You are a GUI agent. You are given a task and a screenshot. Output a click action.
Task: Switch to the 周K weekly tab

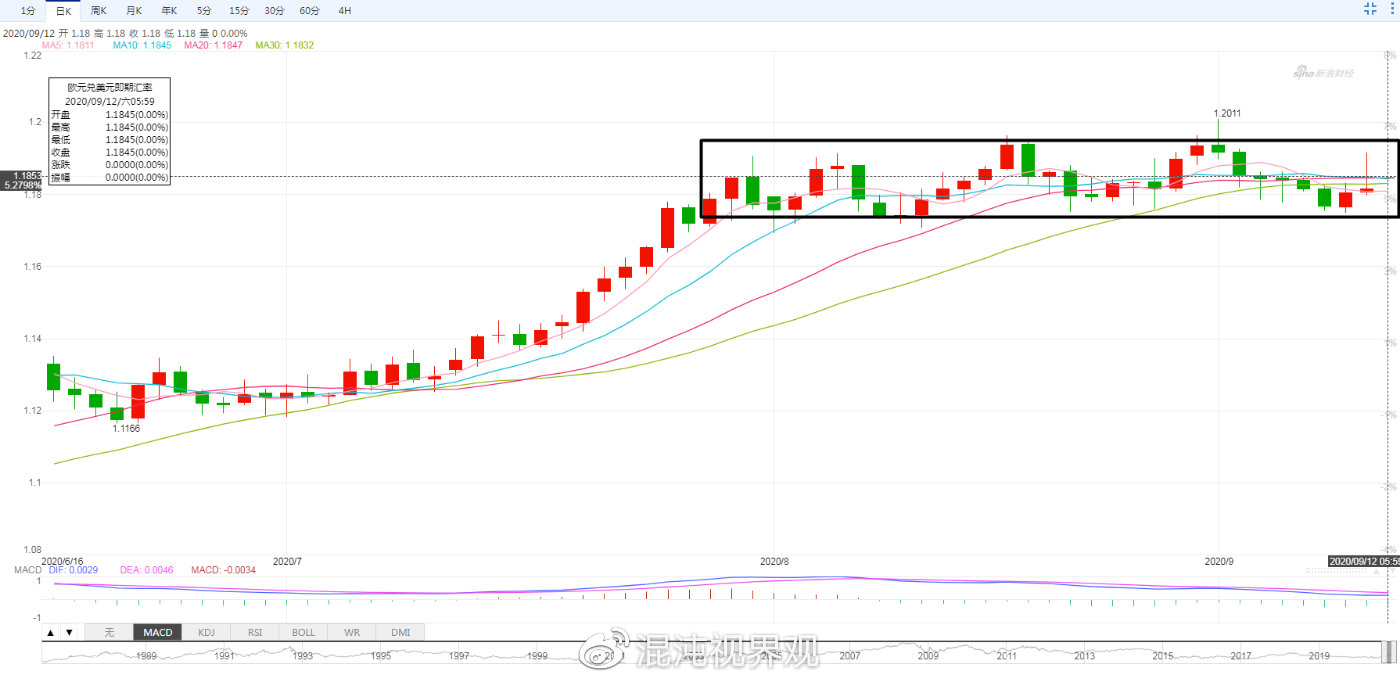(98, 10)
